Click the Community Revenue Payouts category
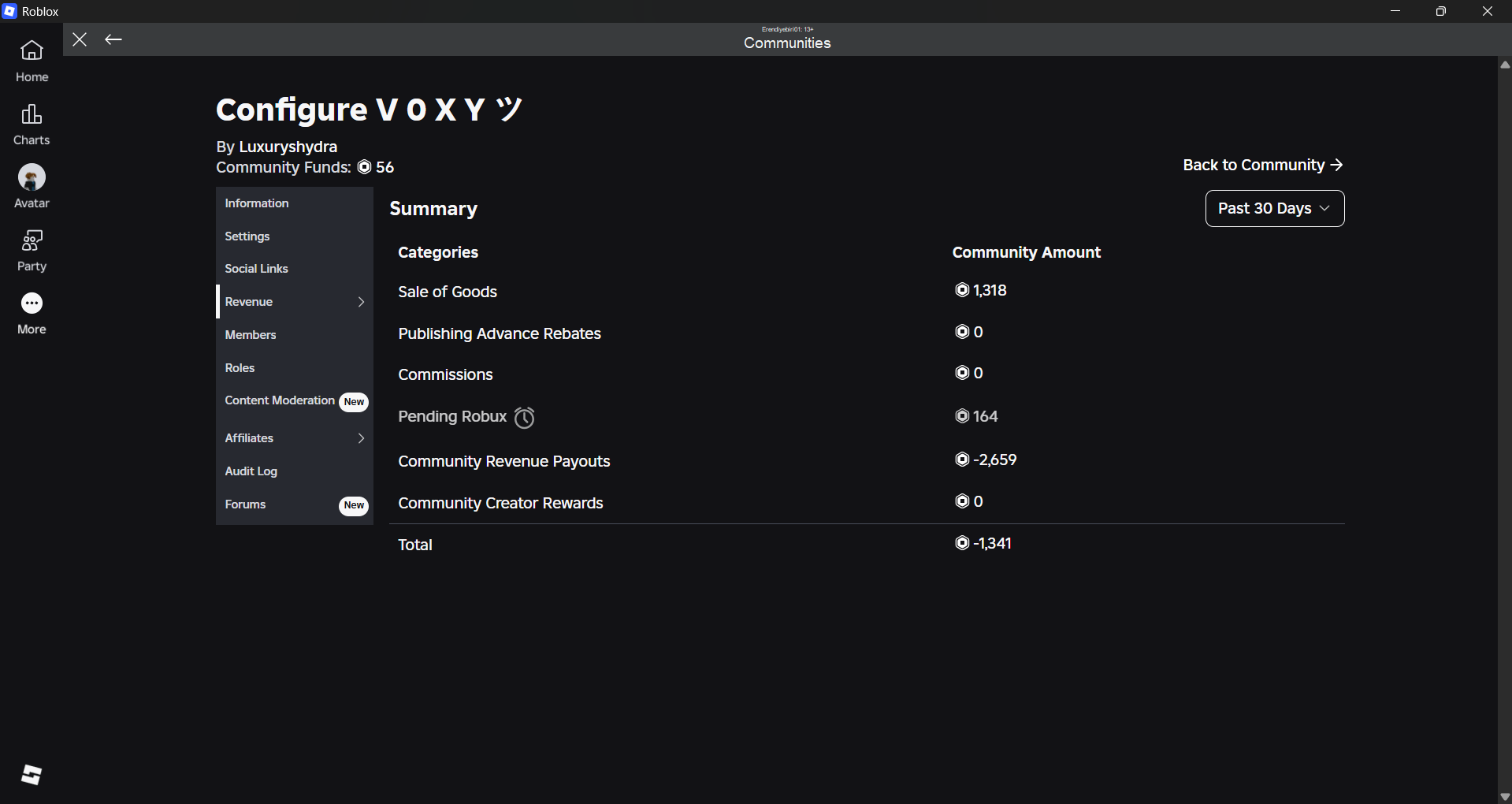The width and height of the screenshot is (1512, 804). tap(504, 461)
